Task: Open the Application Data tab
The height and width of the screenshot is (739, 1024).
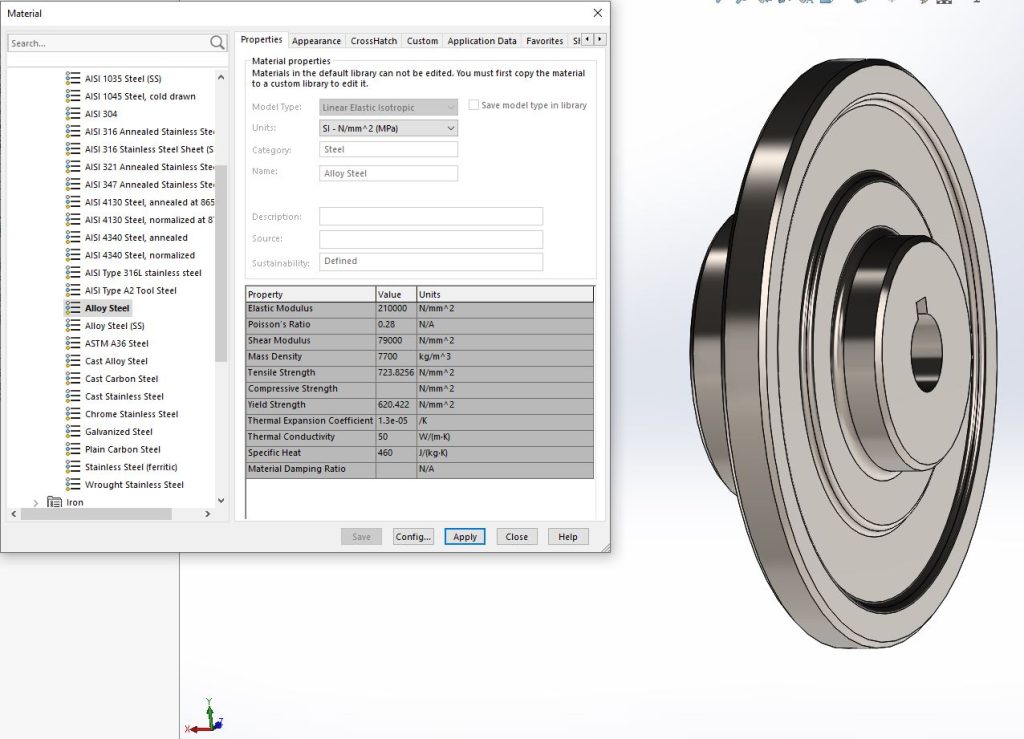Action: pyautogui.click(x=482, y=40)
